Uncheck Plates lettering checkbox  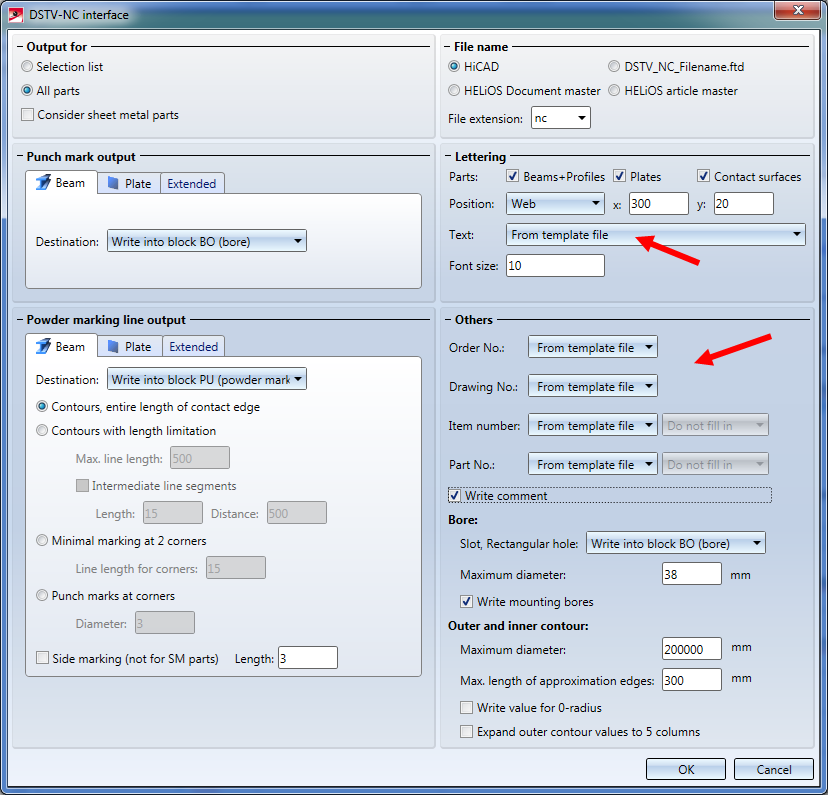[619, 176]
